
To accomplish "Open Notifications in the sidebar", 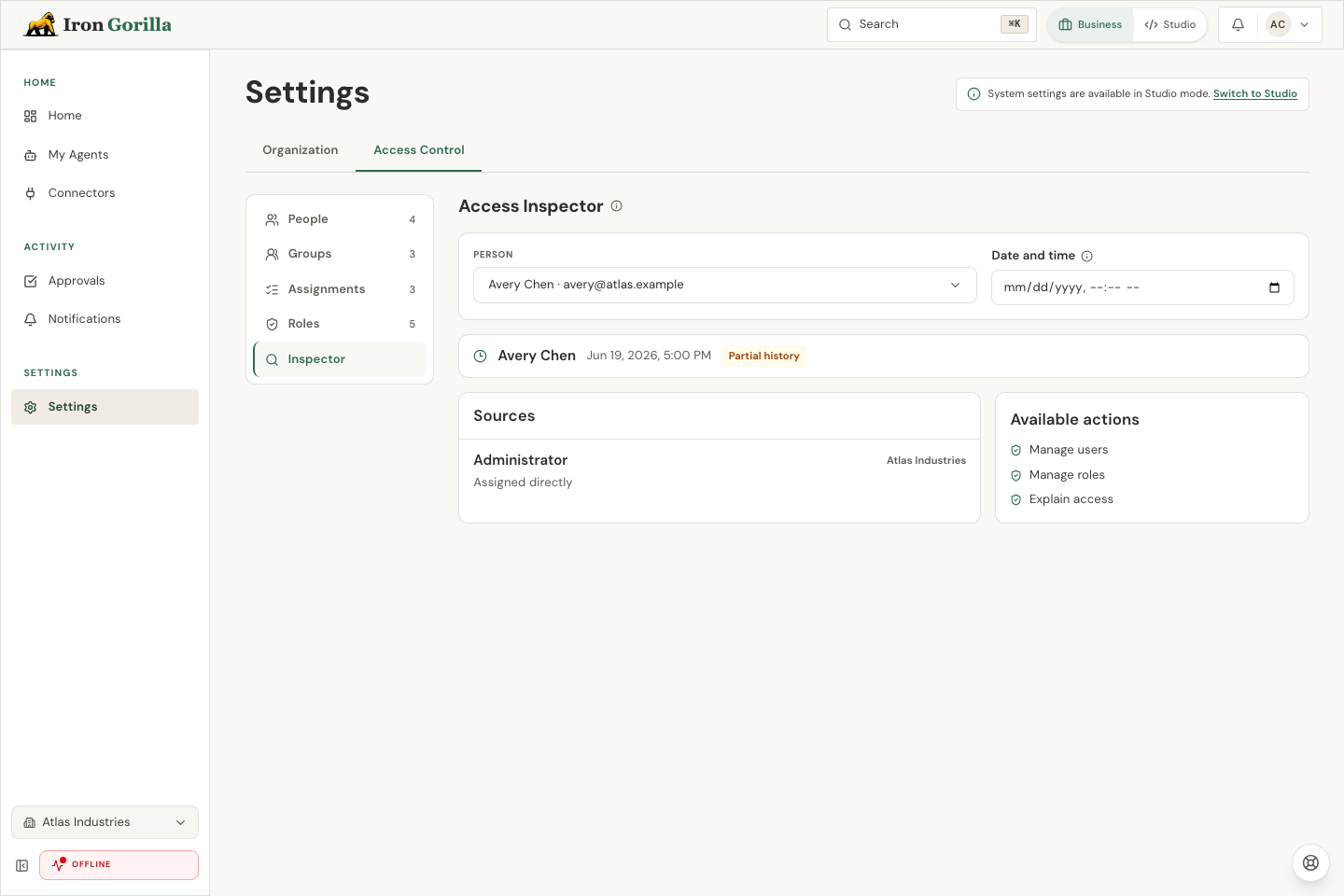I will 105,319.
